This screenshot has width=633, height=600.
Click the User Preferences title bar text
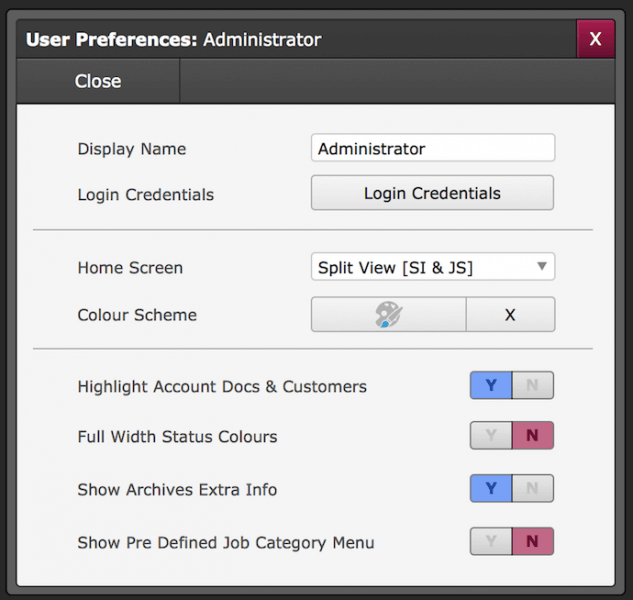[x=173, y=40]
